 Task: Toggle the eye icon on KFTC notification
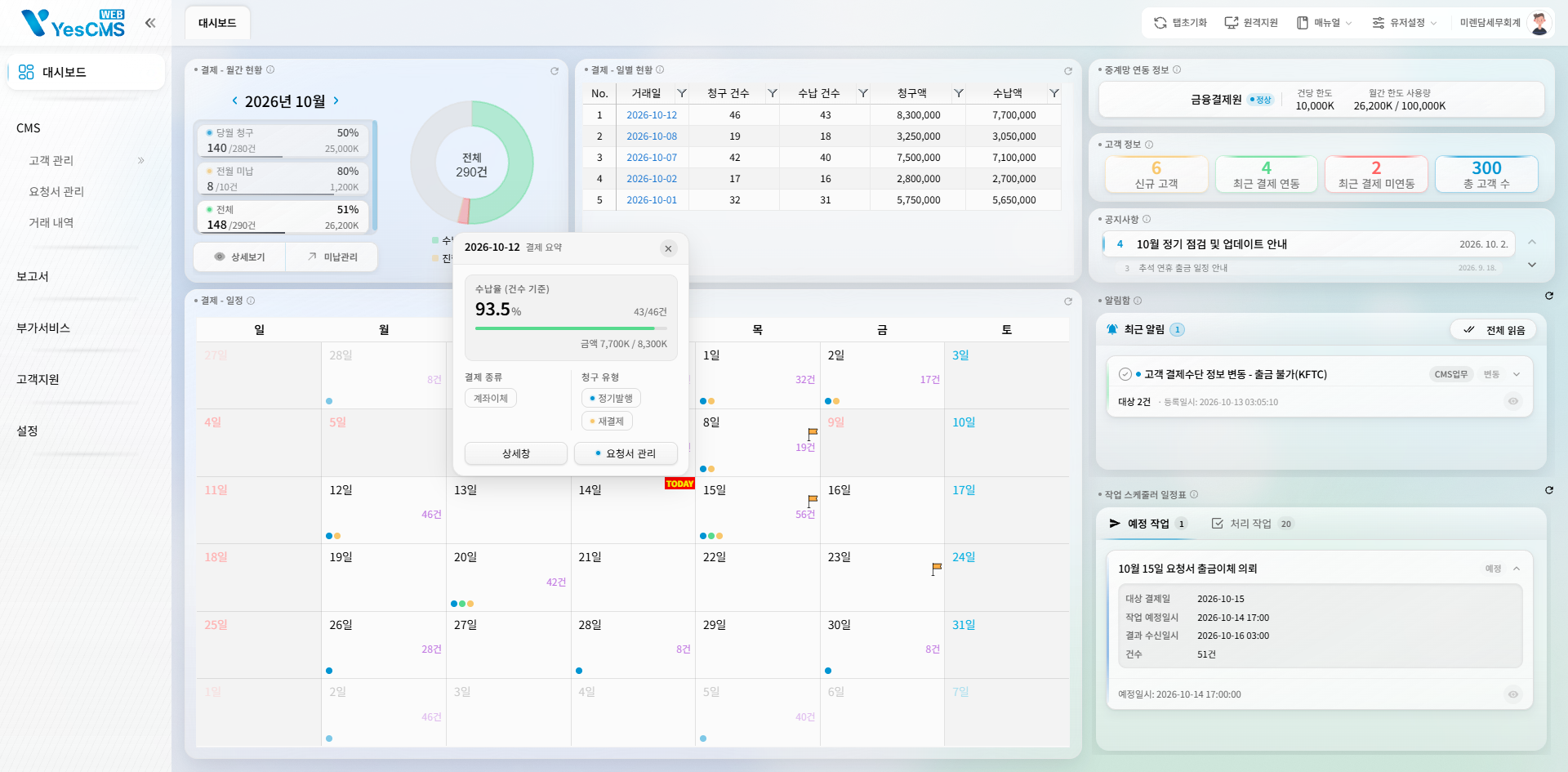point(1513,401)
